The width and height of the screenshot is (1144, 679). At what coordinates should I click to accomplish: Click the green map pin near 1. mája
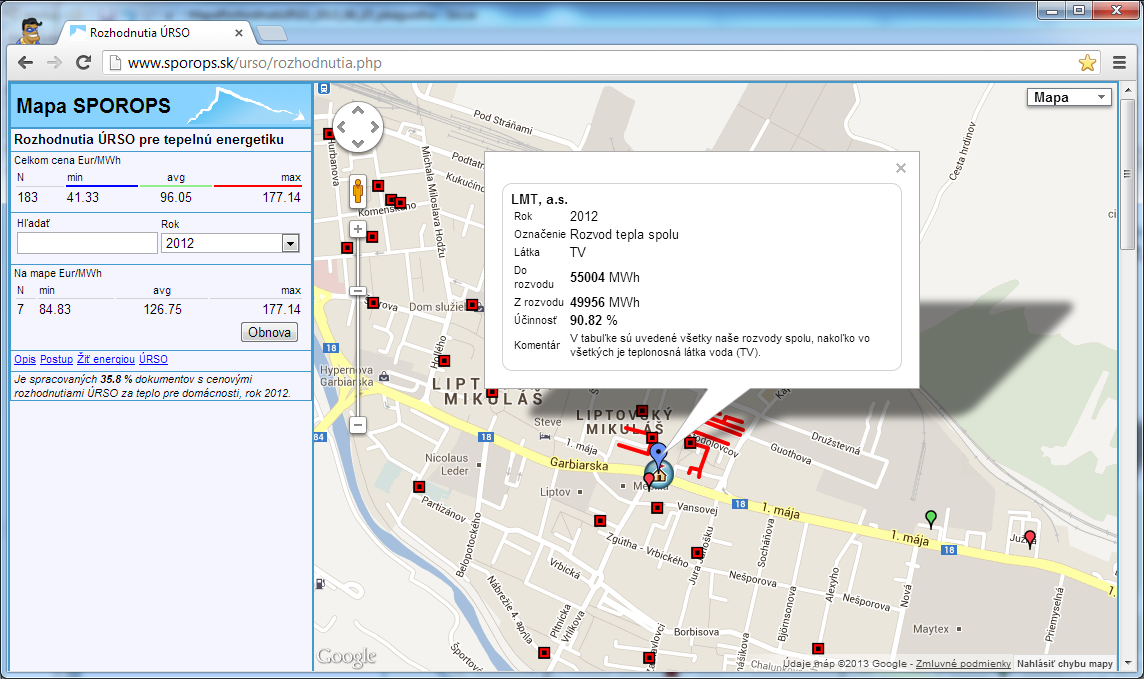click(930, 519)
